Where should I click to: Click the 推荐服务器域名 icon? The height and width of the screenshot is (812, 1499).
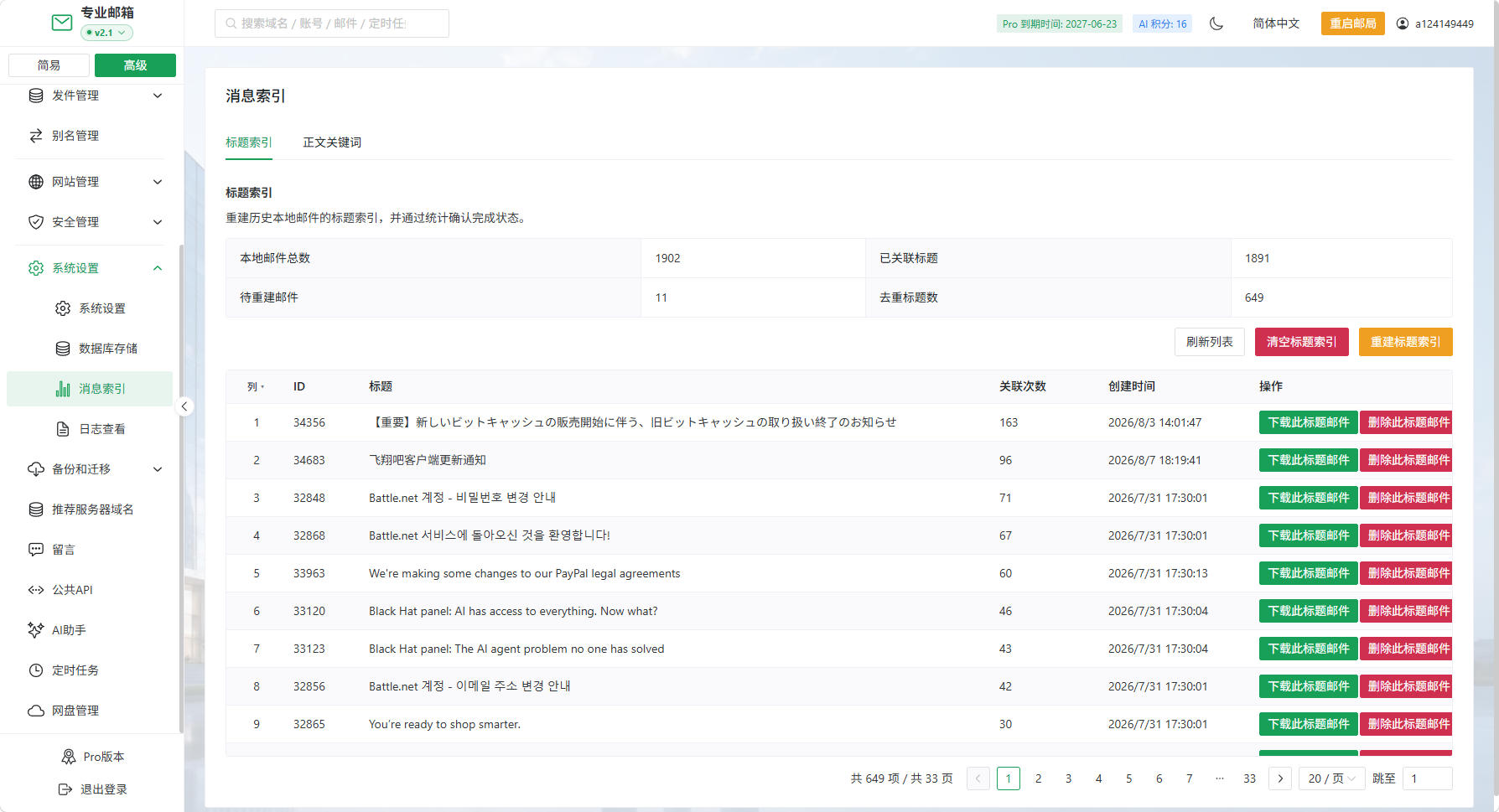(x=36, y=509)
